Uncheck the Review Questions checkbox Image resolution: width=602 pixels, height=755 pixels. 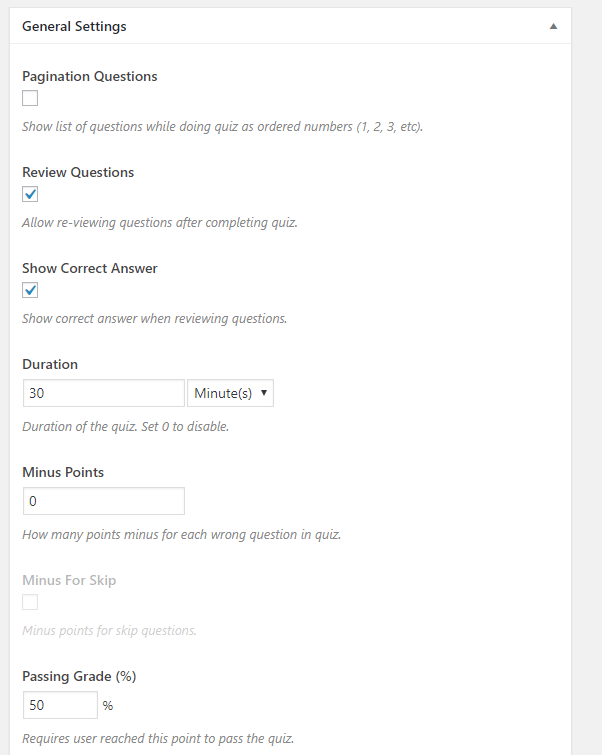[x=30, y=194]
